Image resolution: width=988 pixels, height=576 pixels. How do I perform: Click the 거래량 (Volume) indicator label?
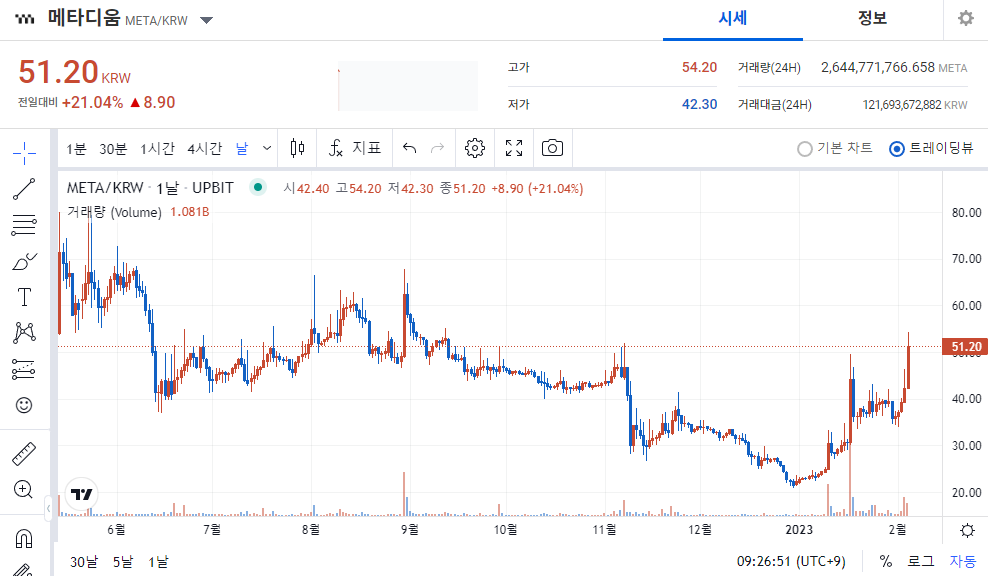(114, 212)
